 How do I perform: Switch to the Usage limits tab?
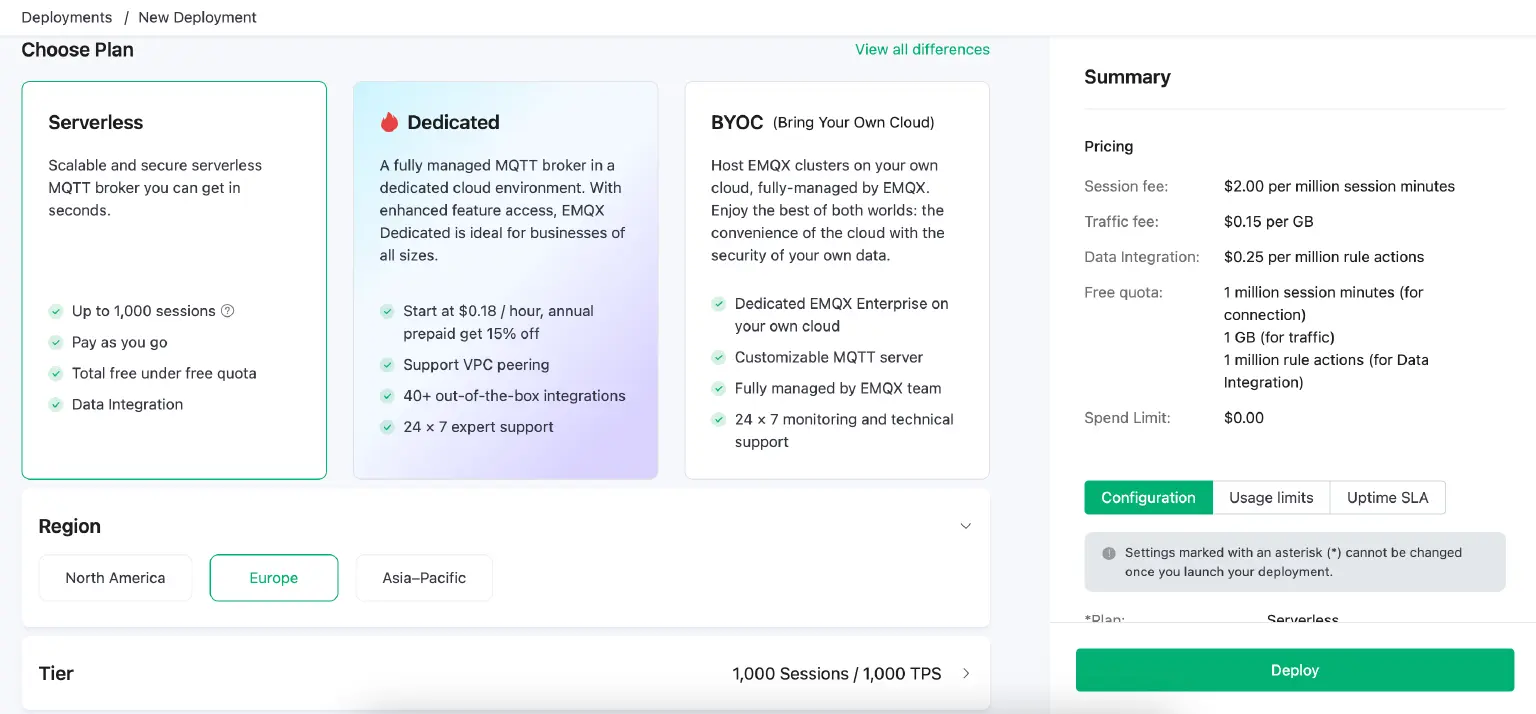[x=1270, y=498]
